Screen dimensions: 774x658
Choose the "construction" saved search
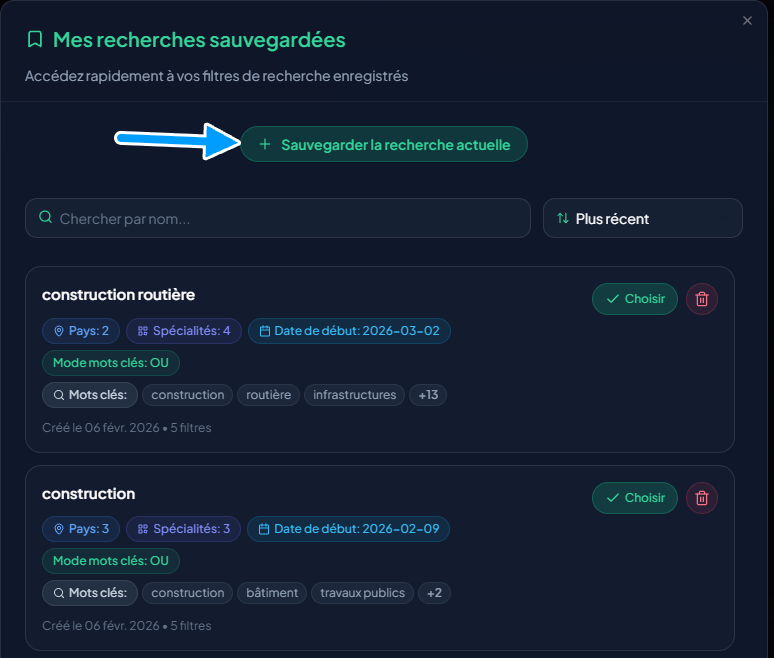[635, 498]
